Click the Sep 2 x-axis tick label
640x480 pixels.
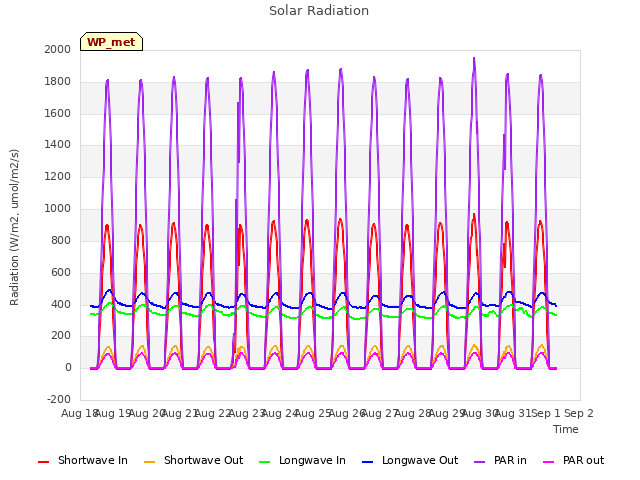point(579,413)
